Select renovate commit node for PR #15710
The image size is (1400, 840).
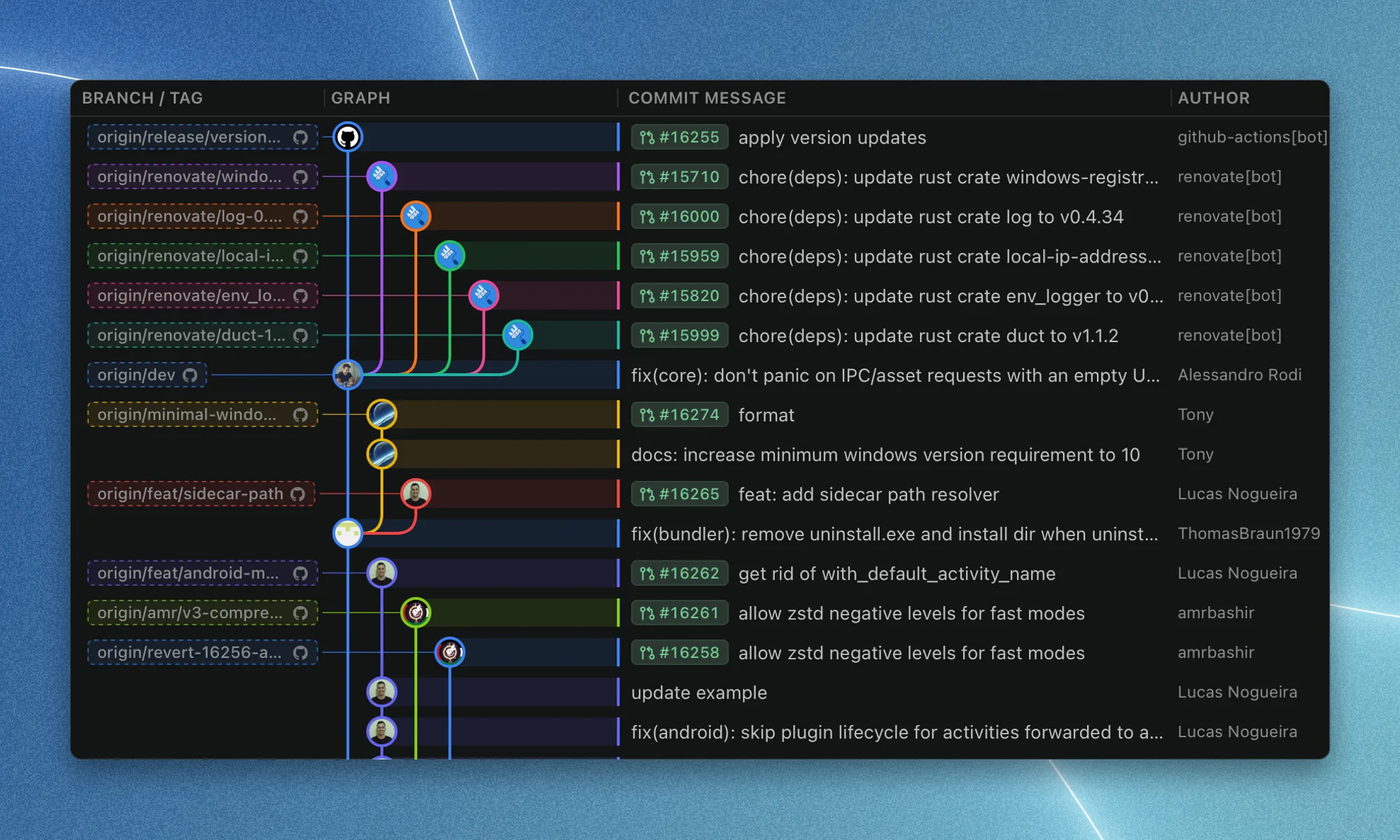(381, 176)
